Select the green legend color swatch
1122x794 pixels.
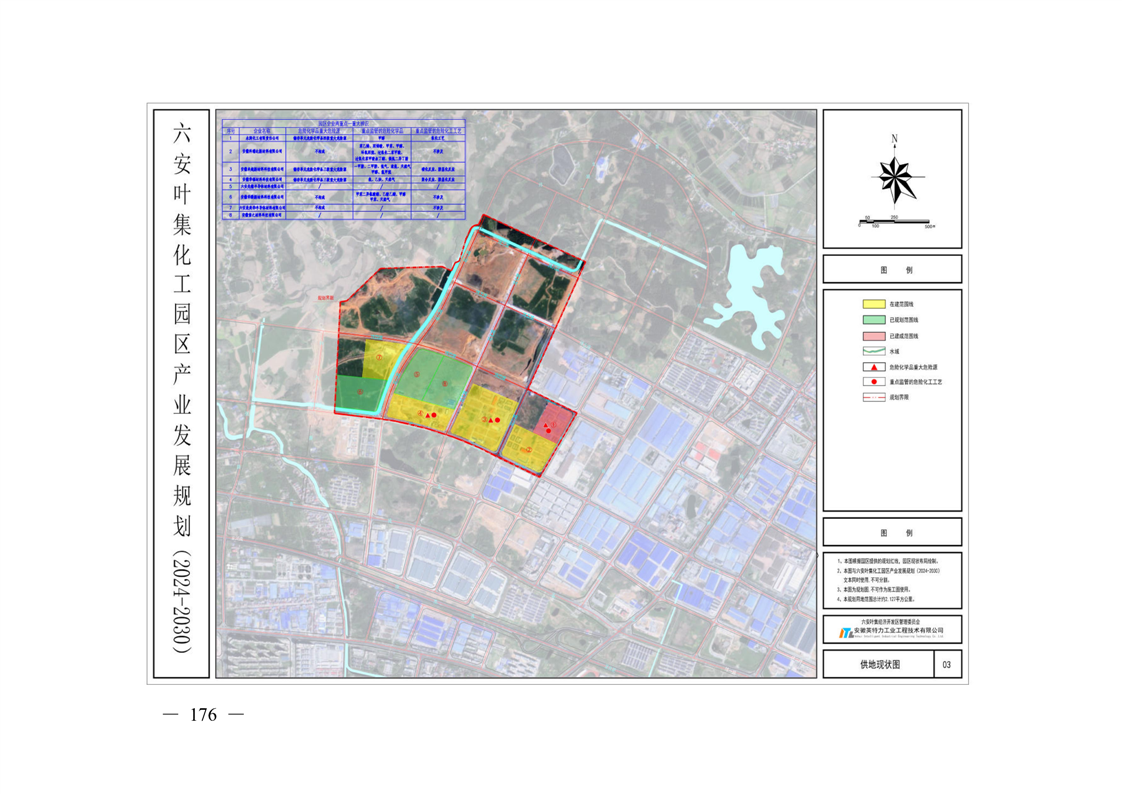873,319
